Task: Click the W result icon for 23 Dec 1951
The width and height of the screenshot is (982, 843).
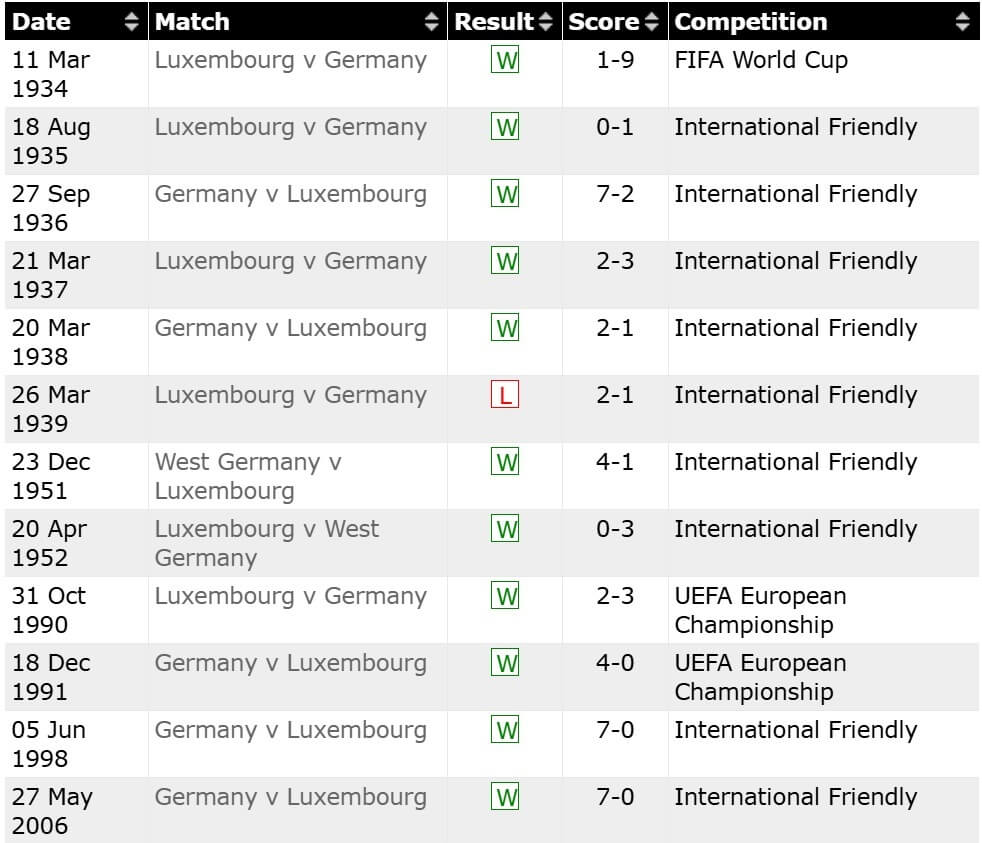Action: tap(506, 462)
